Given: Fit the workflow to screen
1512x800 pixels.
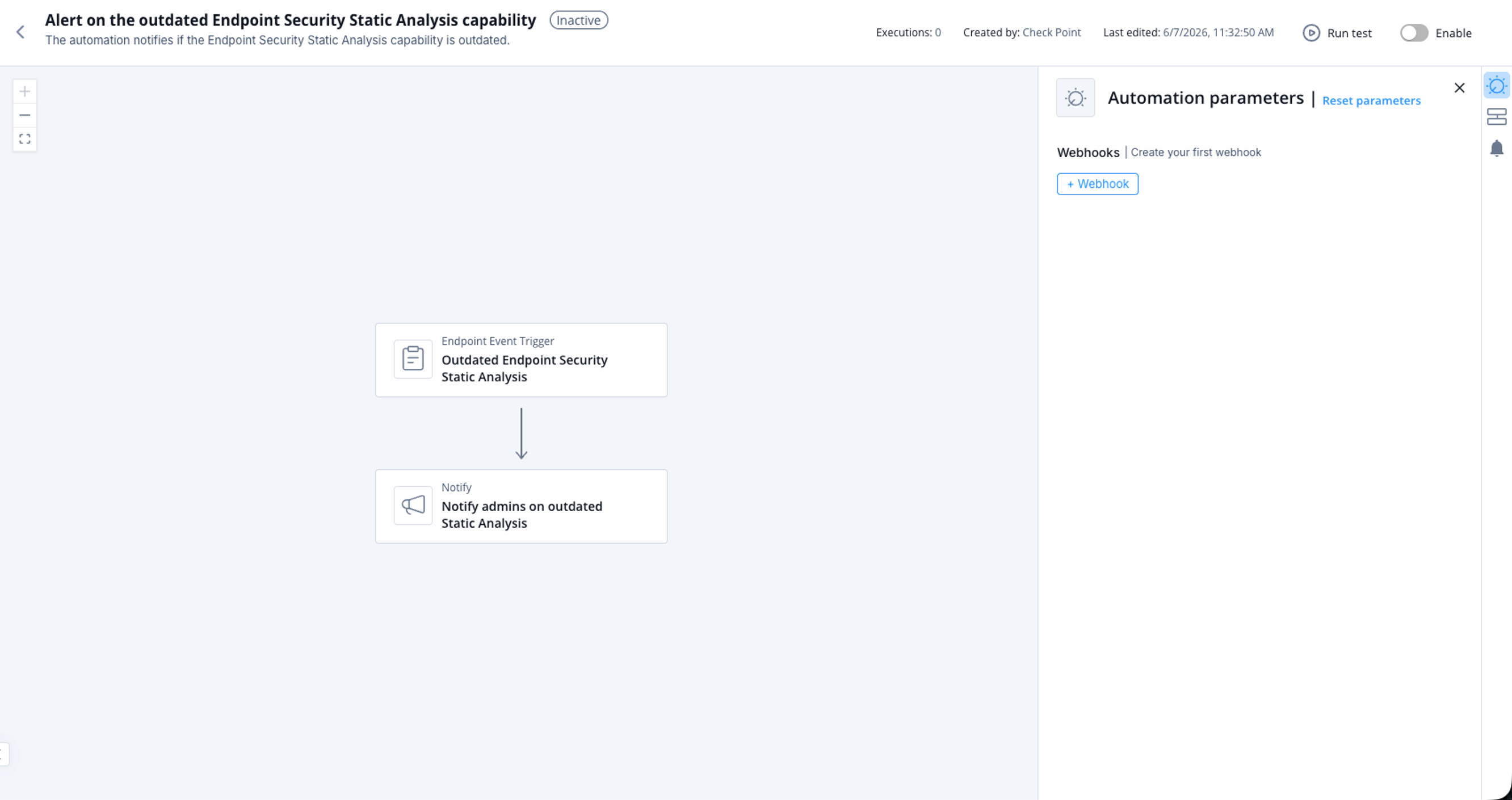Looking at the screenshot, I should pyautogui.click(x=24, y=139).
